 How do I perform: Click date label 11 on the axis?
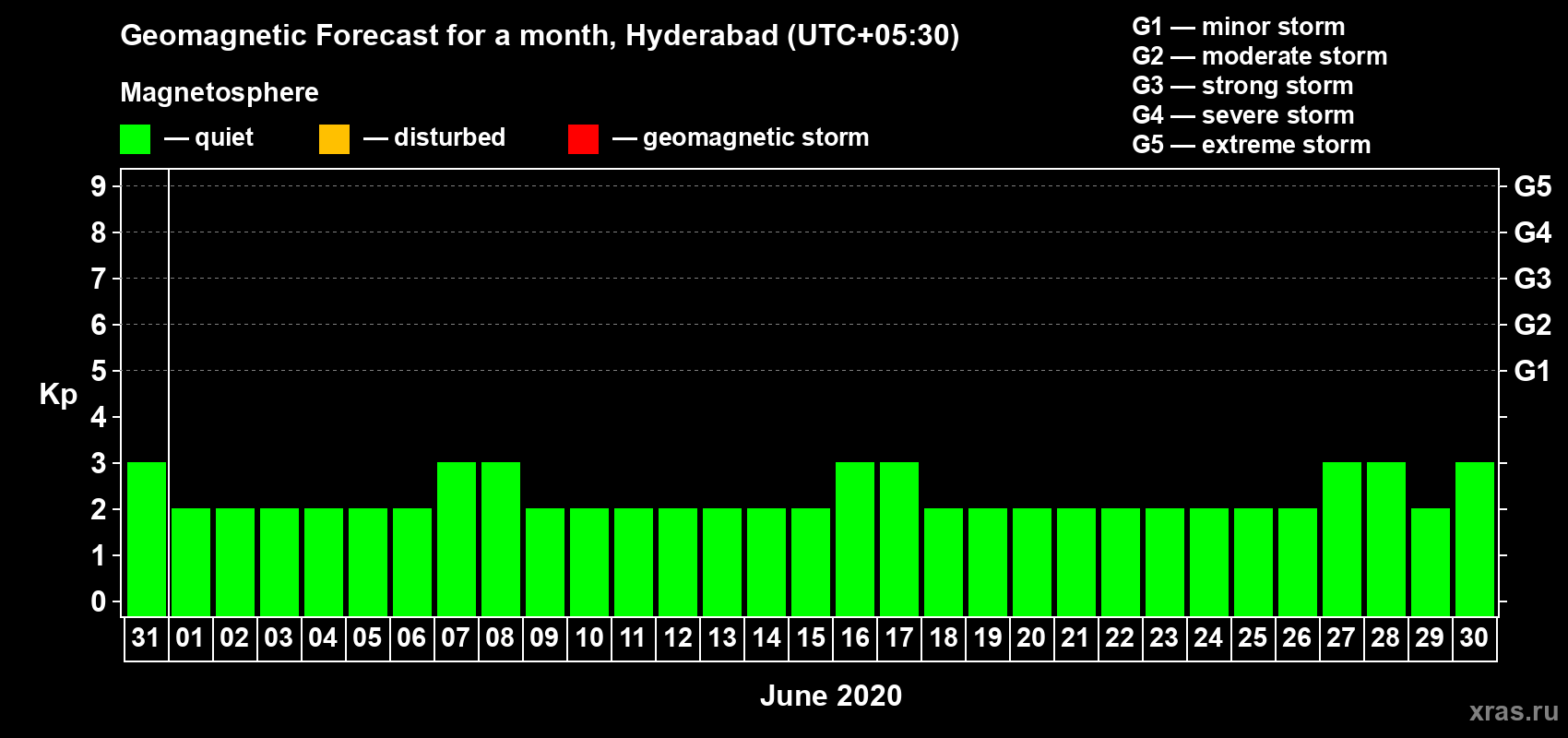633,637
